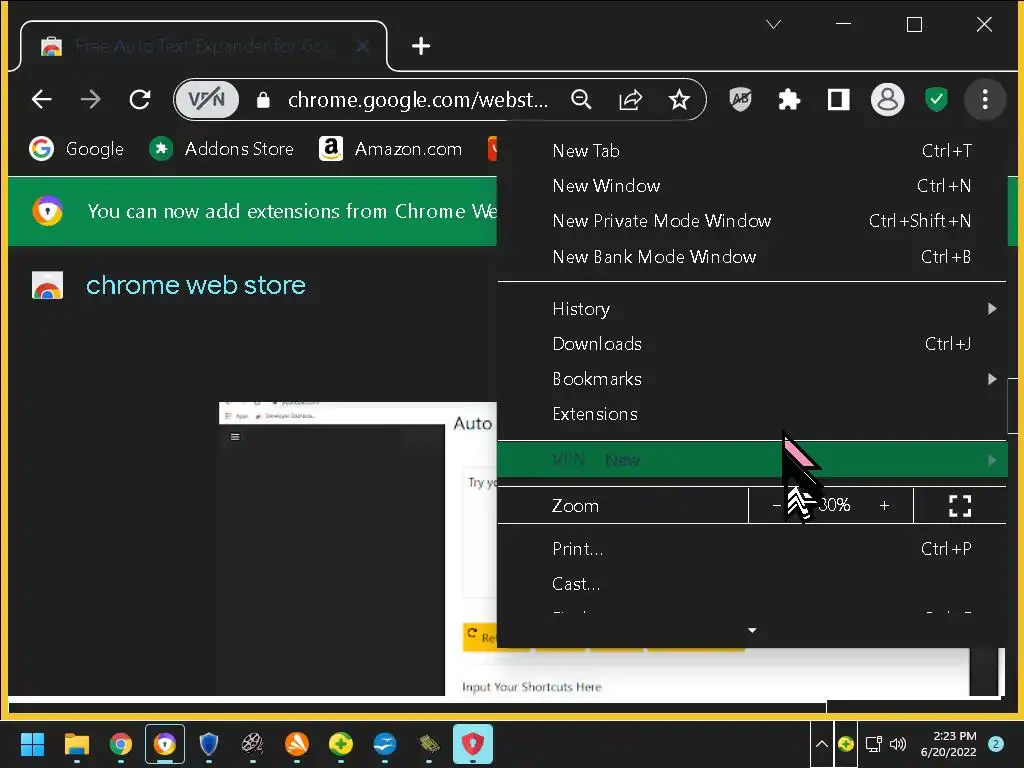Screen dimensions: 1024x768
Task: Choose New Tab from the menu
Action: 752,151
